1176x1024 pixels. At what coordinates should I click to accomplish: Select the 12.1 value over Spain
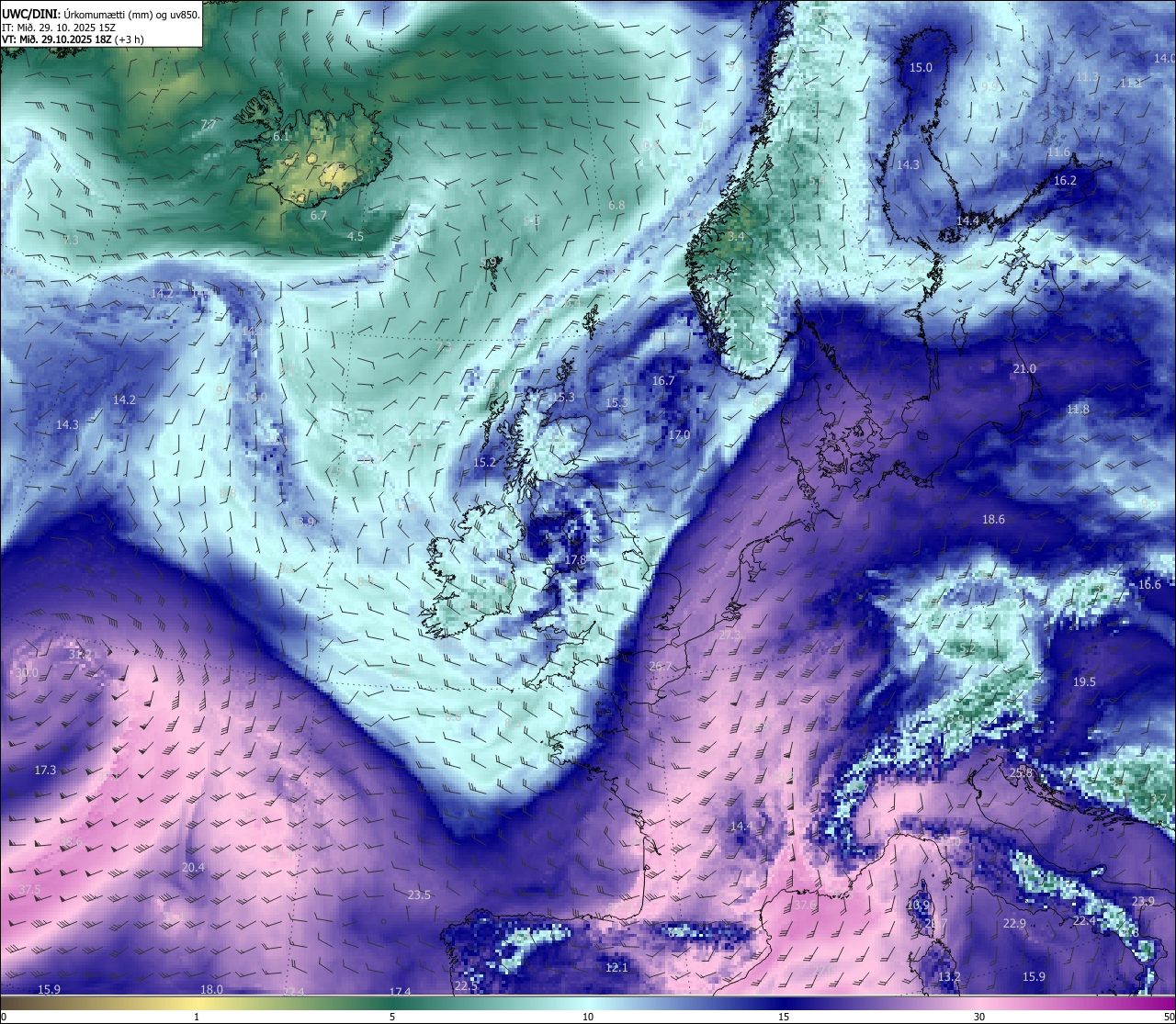(x=616, y=967)
